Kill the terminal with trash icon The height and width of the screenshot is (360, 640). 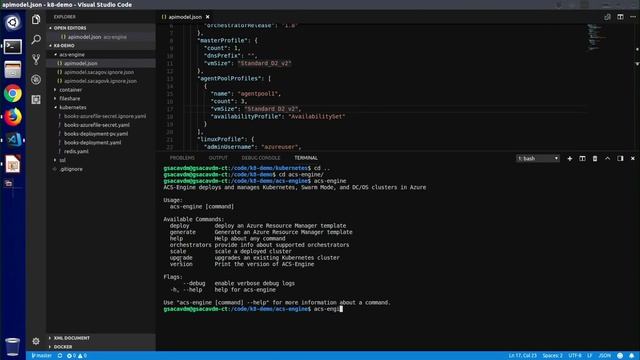(x=595, y=158)
